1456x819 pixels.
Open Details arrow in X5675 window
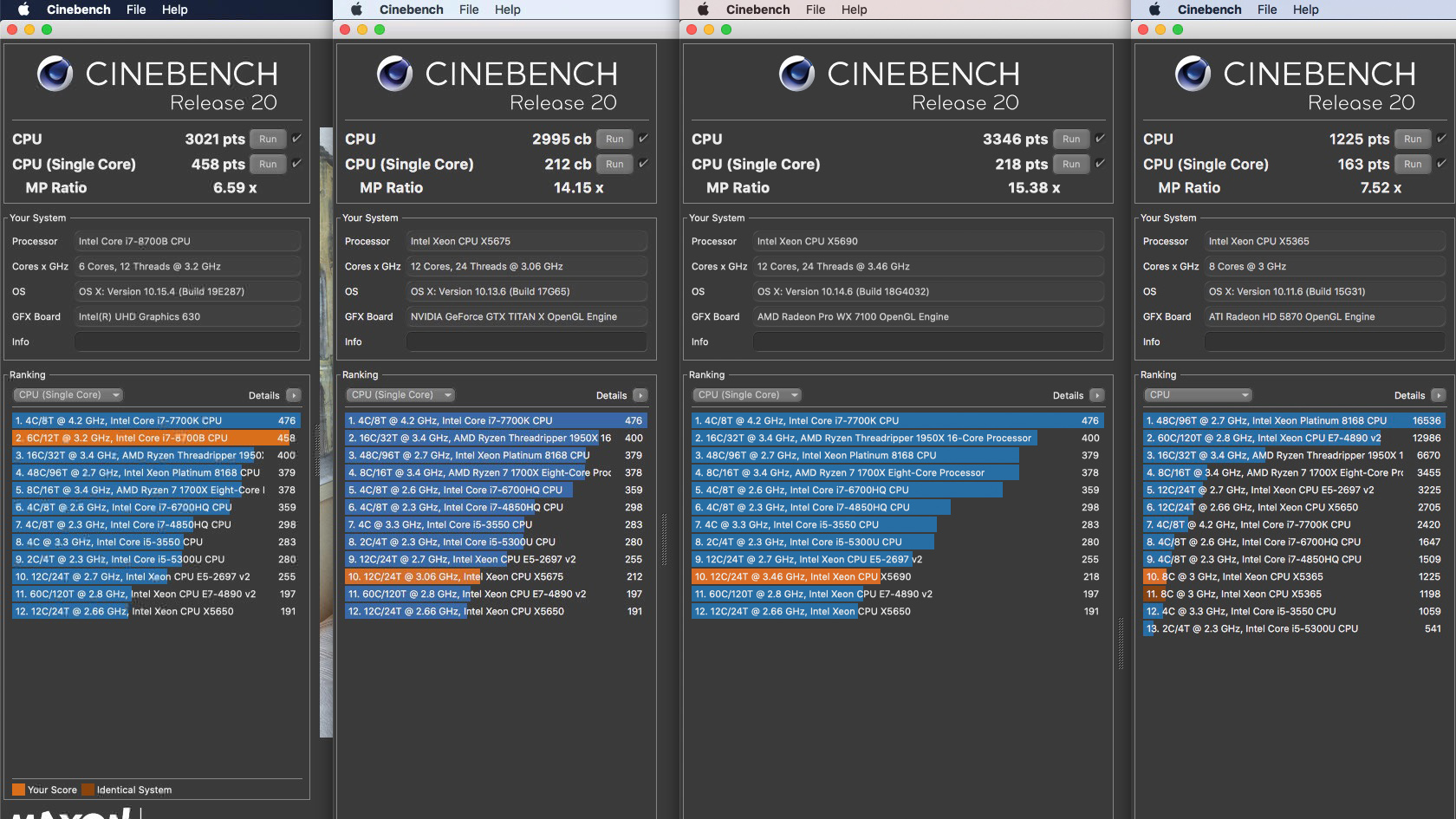point(640,395)
